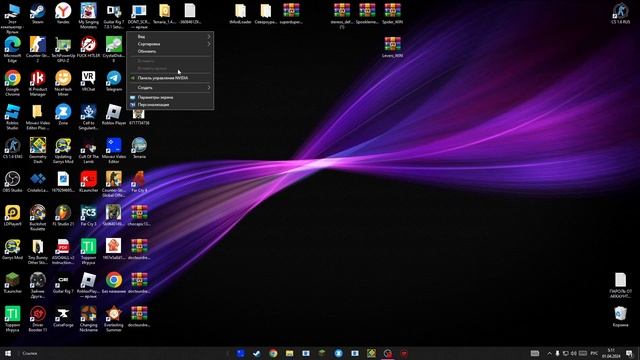640x360 pixels.
Task: Select the CS 1.6 RUS shortcut
Action: click(x=620, y=13)
